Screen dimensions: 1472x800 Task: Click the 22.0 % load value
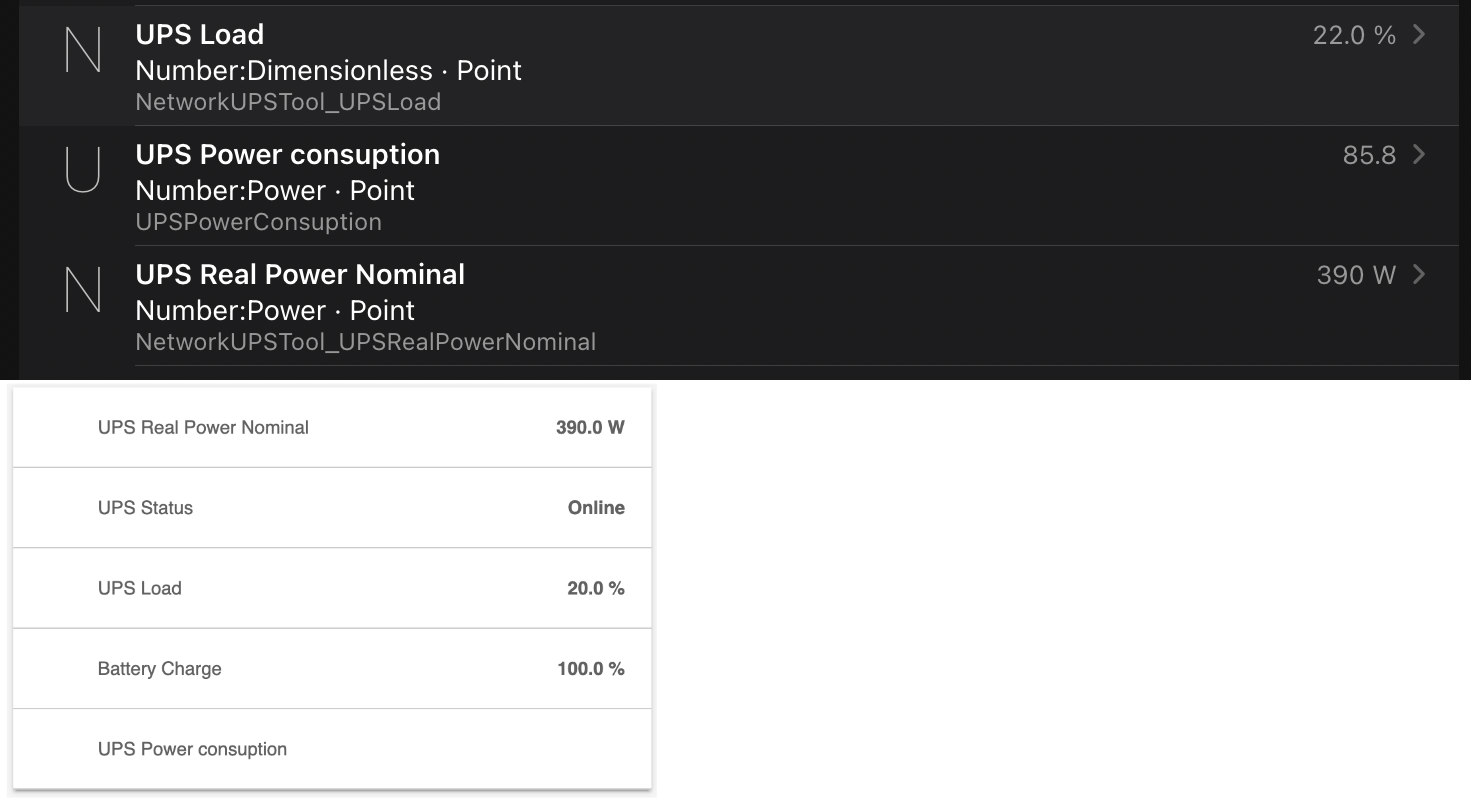pos(1354,35)
